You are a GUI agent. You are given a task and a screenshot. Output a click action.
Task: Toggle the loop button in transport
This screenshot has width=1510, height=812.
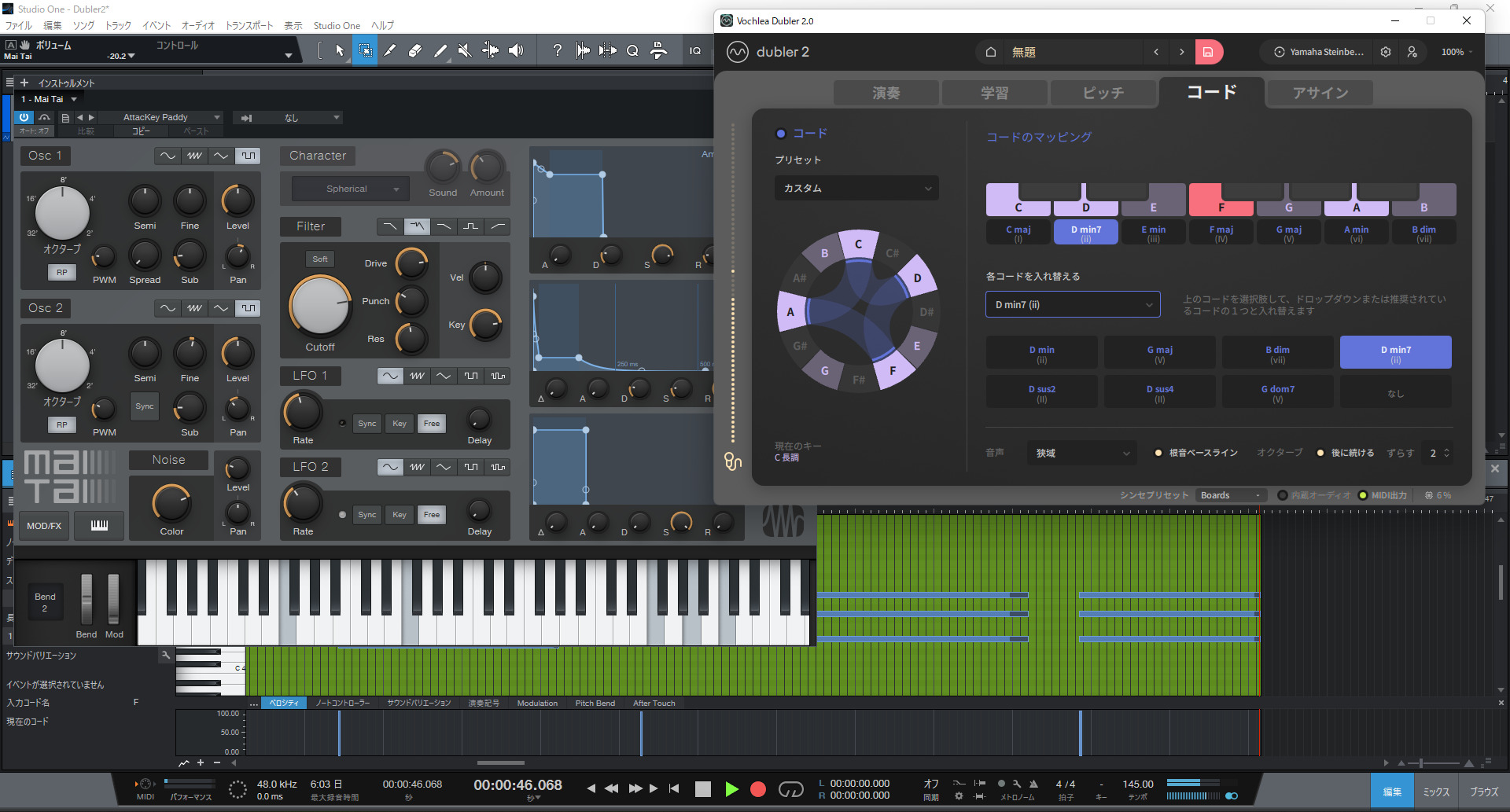pyautogui.click(x=790, y=789)
